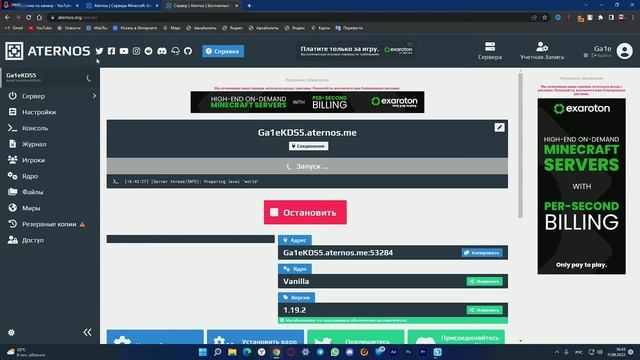Open the Aternos YouTube icon link

(x=124, y=51)
